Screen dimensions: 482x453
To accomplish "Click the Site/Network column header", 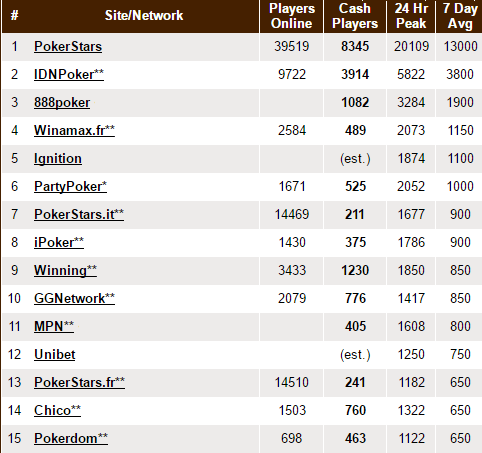I will (x=144, y=15).
